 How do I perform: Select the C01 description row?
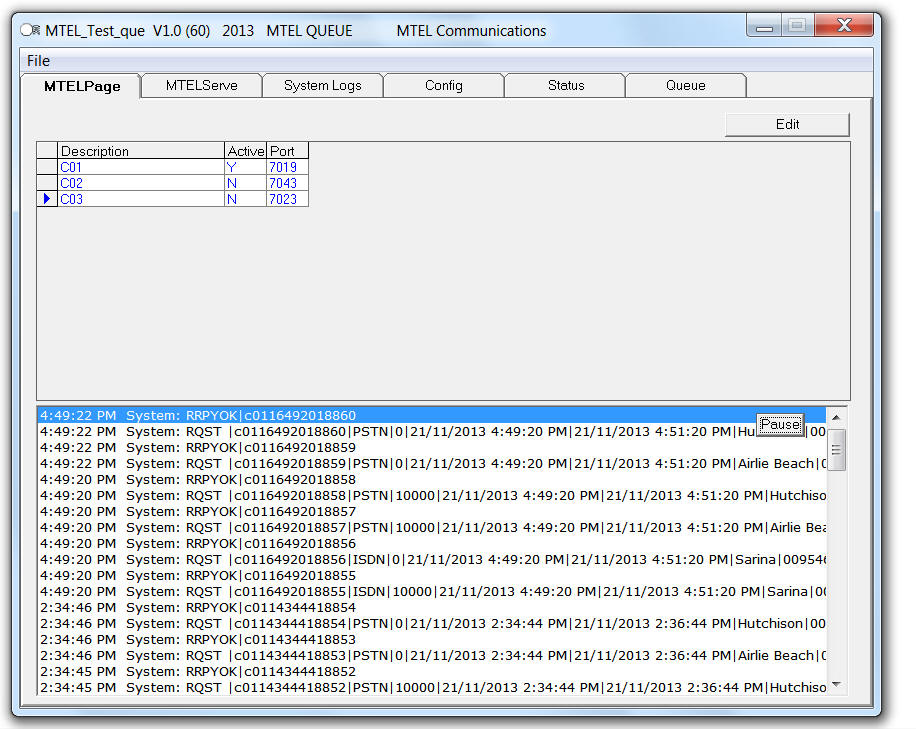pos(141,168)
